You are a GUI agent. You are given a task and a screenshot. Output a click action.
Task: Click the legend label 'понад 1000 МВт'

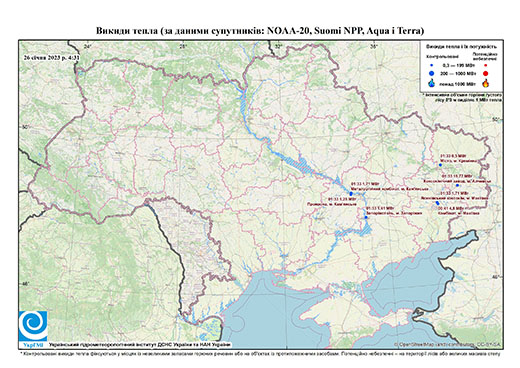(x=457, y=83)
